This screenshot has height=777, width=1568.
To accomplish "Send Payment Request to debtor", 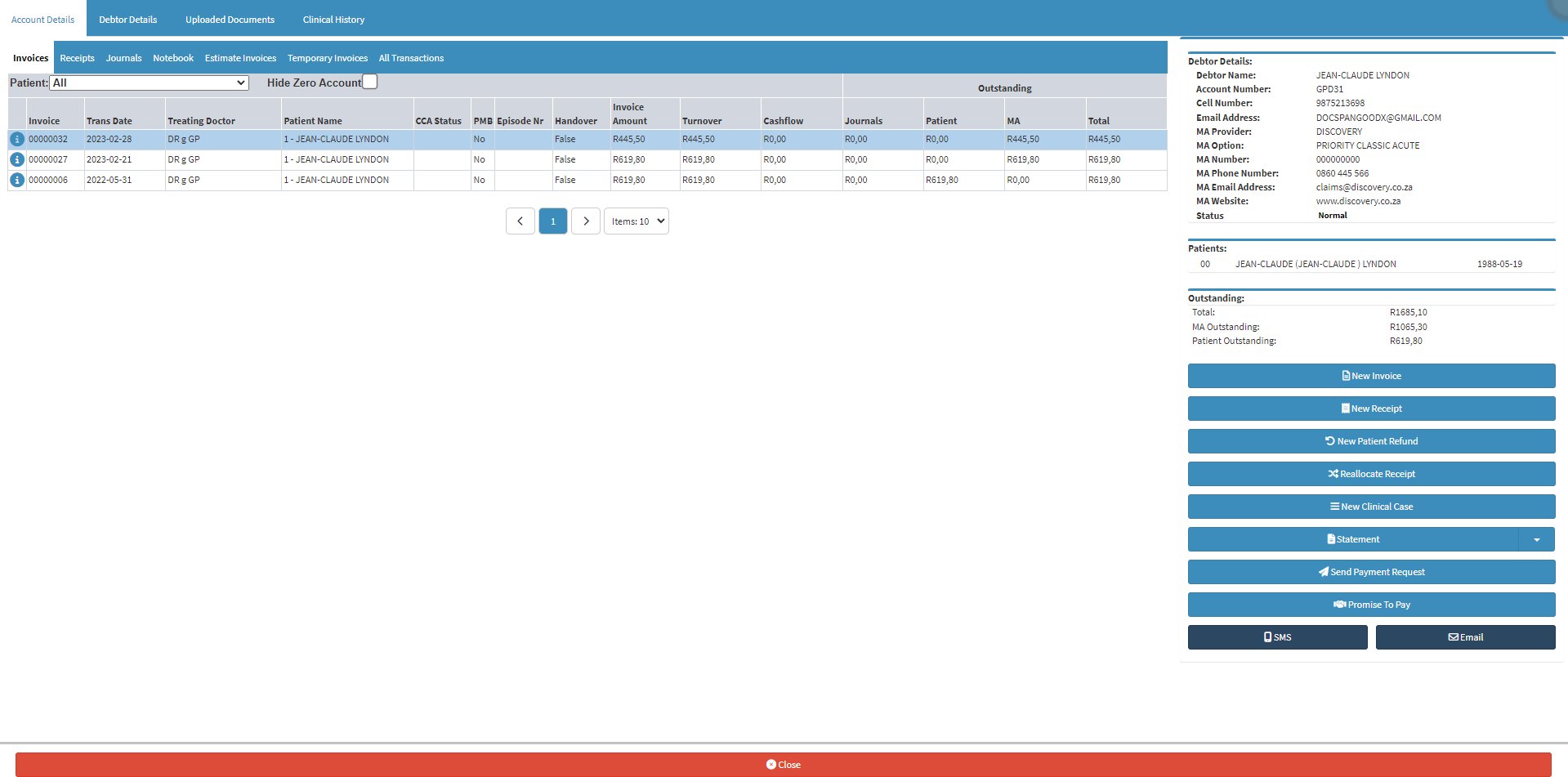I will 1371,572.
